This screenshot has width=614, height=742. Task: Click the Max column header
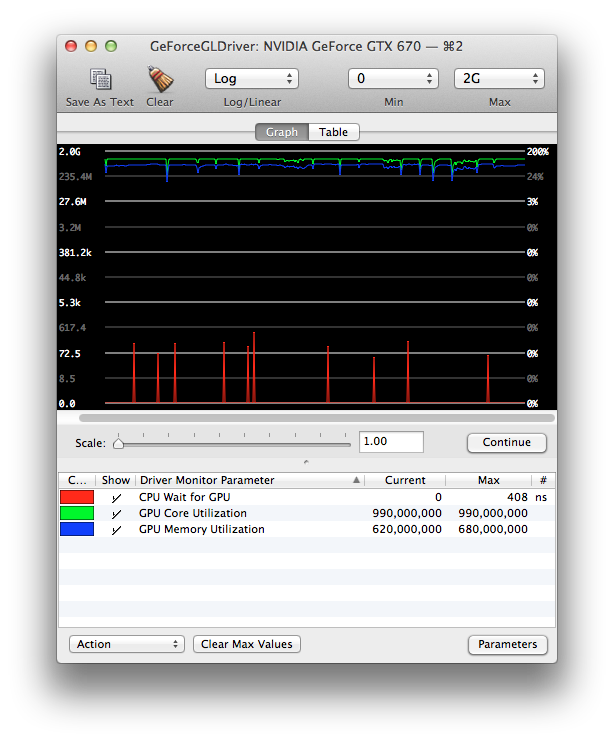pos(488,480)
